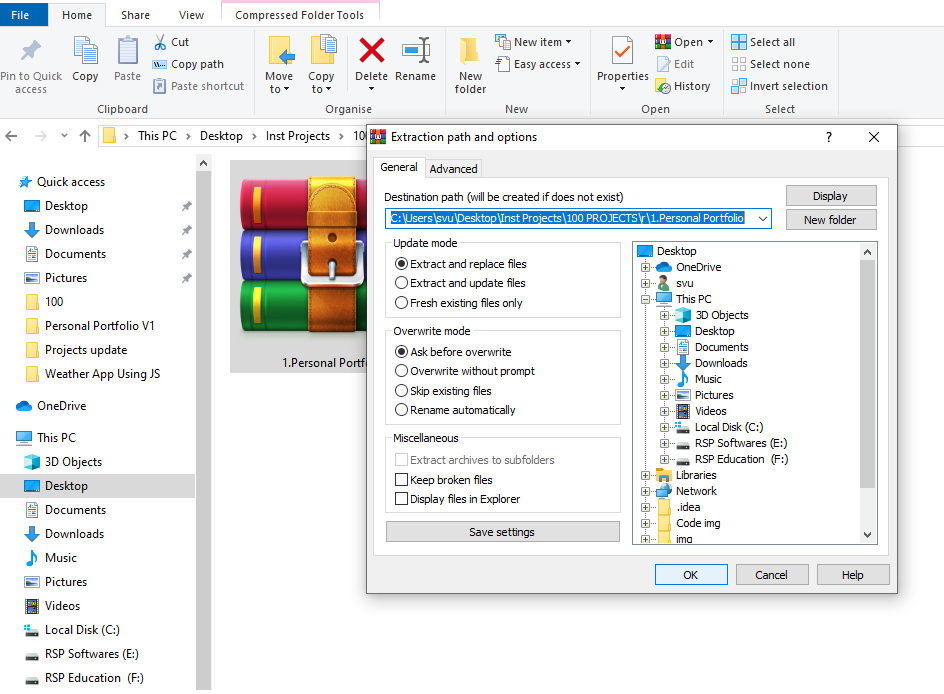944x694 pixels.
Task: Click Desktop in the address breadcrumb
Action: pos(222,136)
